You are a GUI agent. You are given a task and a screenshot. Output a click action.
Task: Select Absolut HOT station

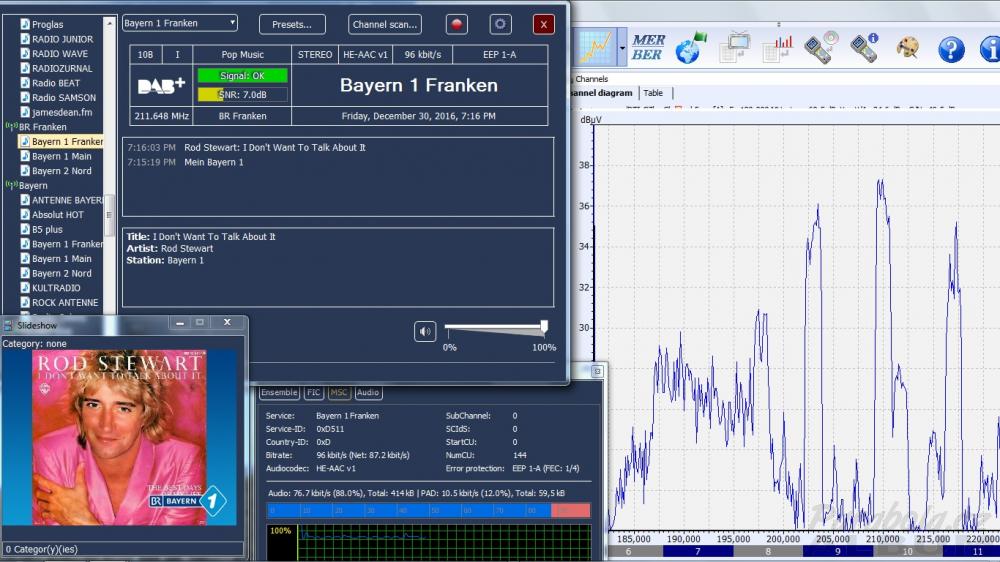[58, 215]
